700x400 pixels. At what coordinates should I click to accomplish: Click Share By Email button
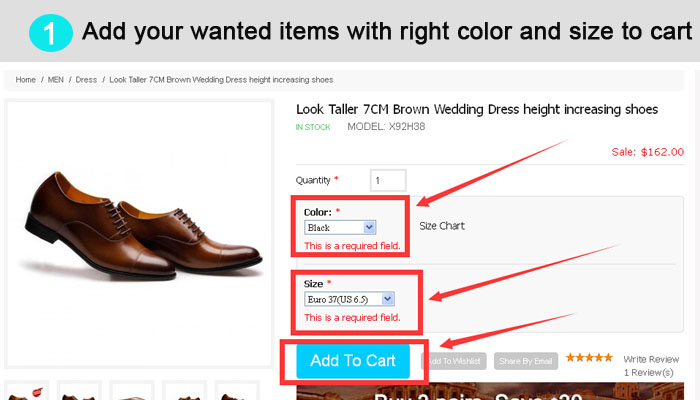click(x=526, y=361)
